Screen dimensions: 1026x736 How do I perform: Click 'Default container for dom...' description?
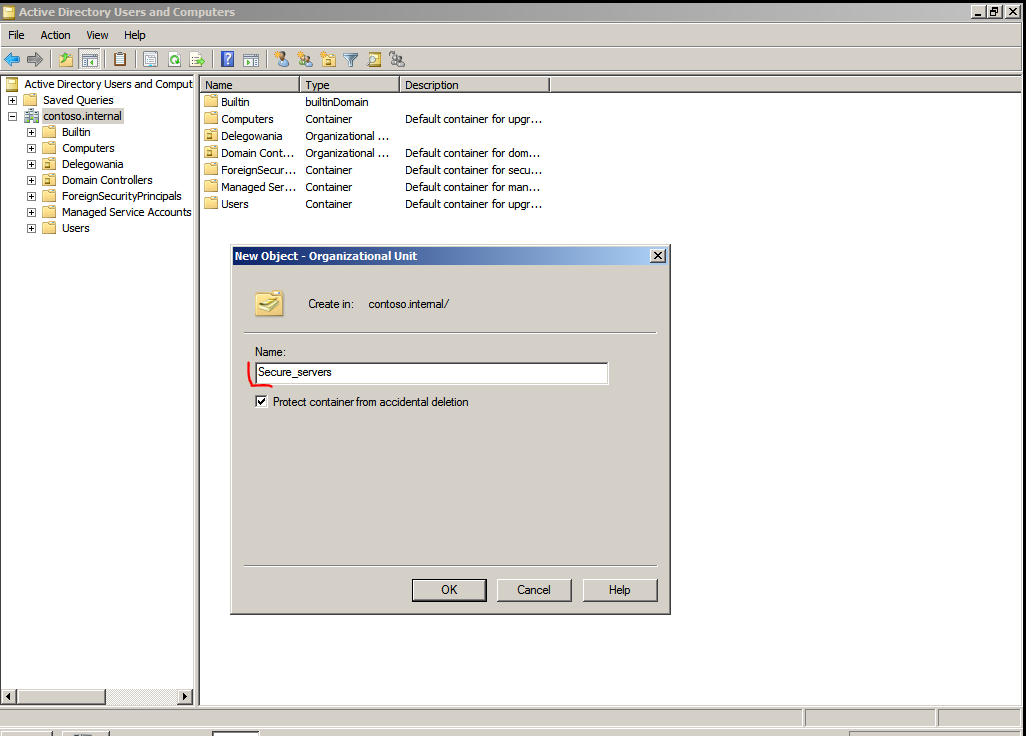(x=472, y=153)
